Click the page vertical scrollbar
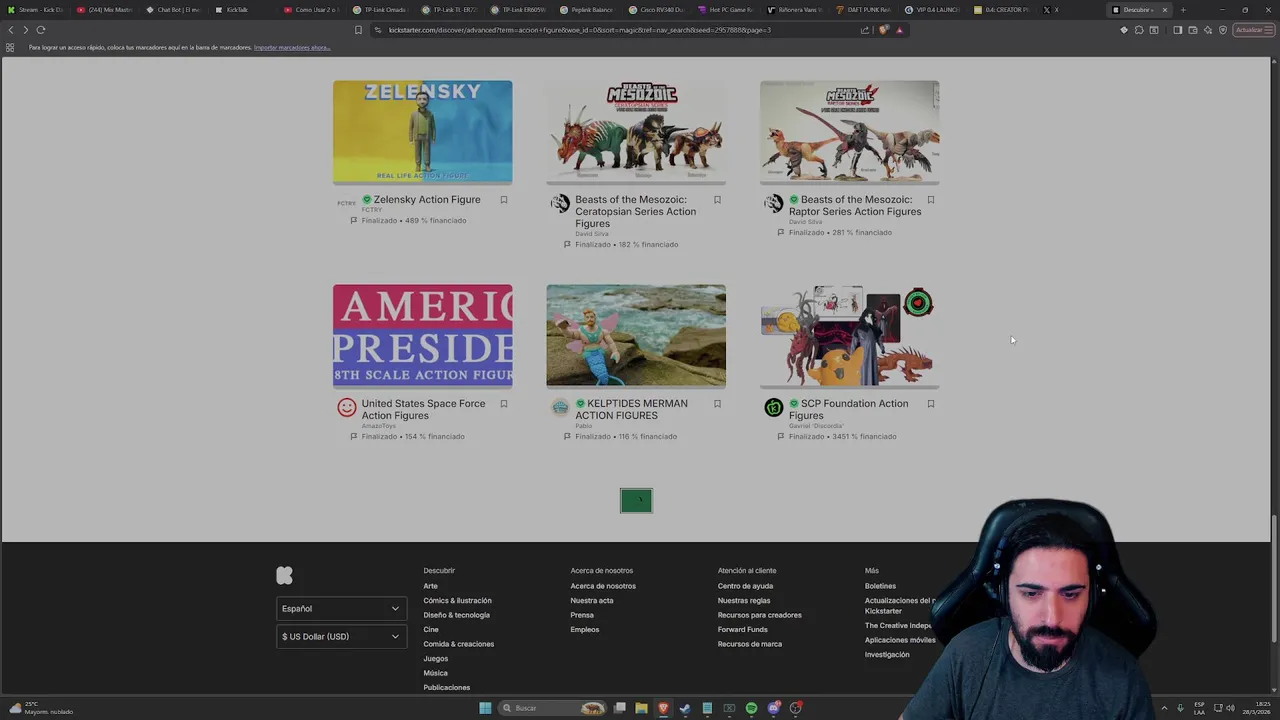Image resolution: width=1280 pixels, height=720 pixels. tap(1274, 578)
